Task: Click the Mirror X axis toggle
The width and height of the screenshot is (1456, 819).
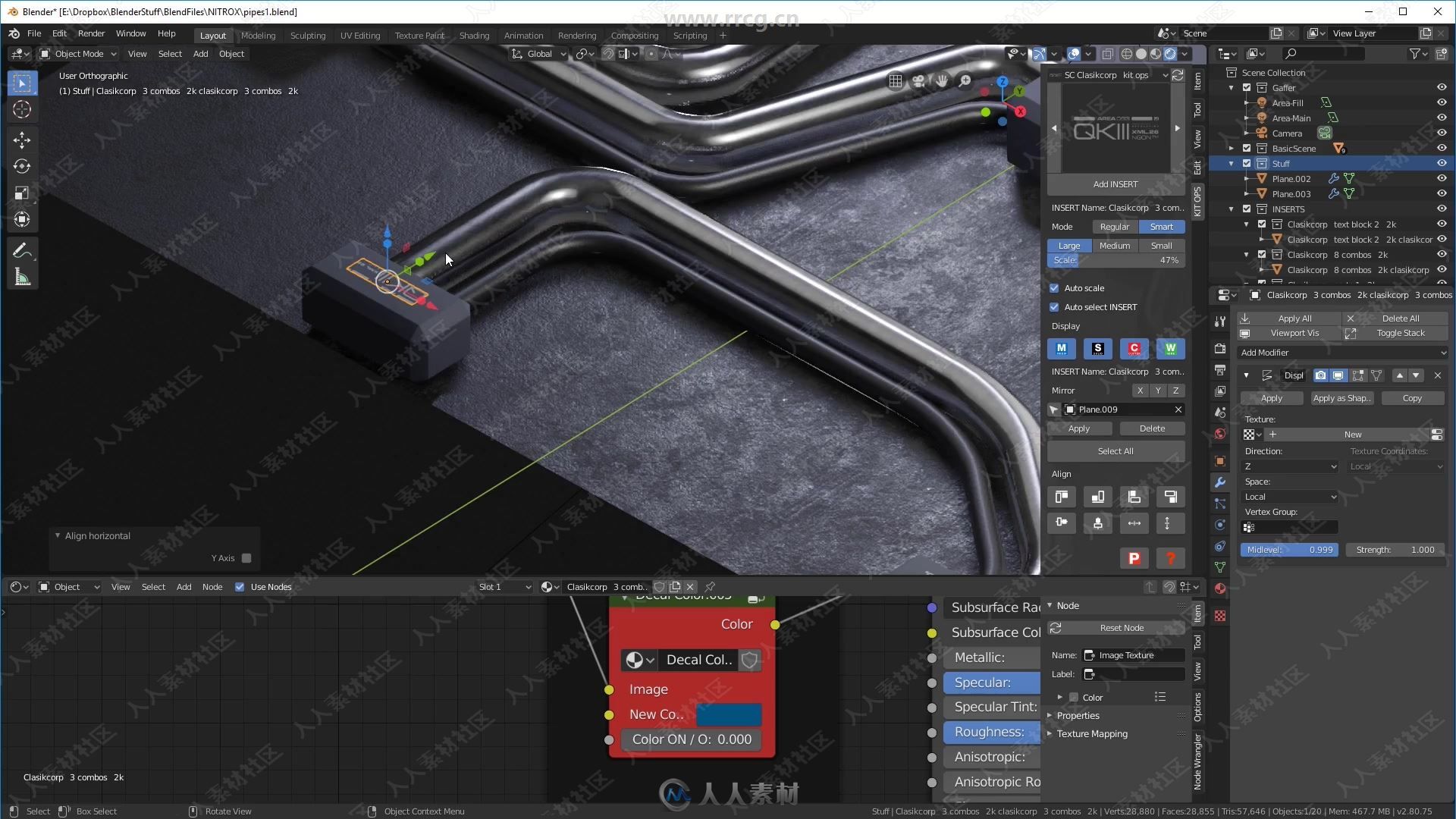Action: 1140,390
